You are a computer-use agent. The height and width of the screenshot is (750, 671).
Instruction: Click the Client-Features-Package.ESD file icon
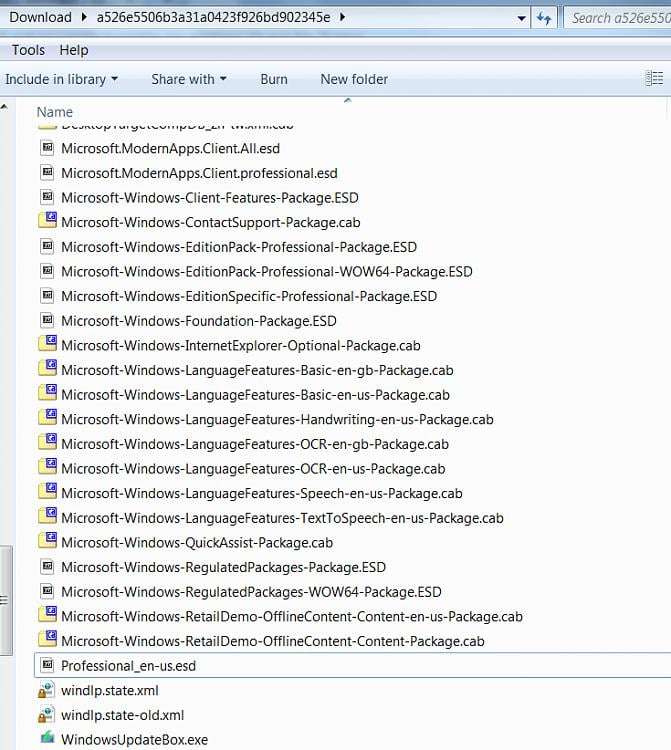pyautogui.click(x=47, y=197)
